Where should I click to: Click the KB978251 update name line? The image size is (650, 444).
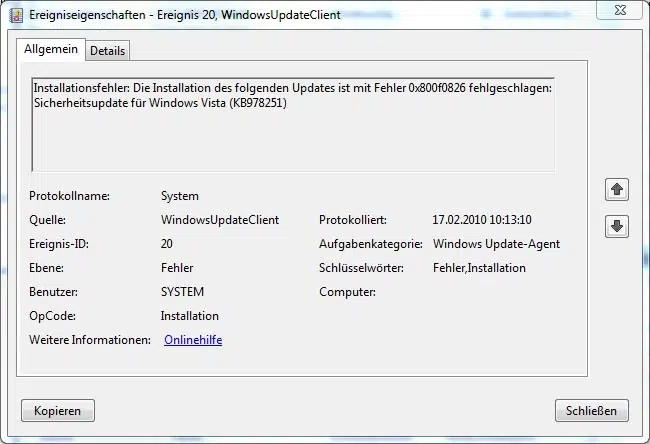pyautogui.click(x=160, y=102)
